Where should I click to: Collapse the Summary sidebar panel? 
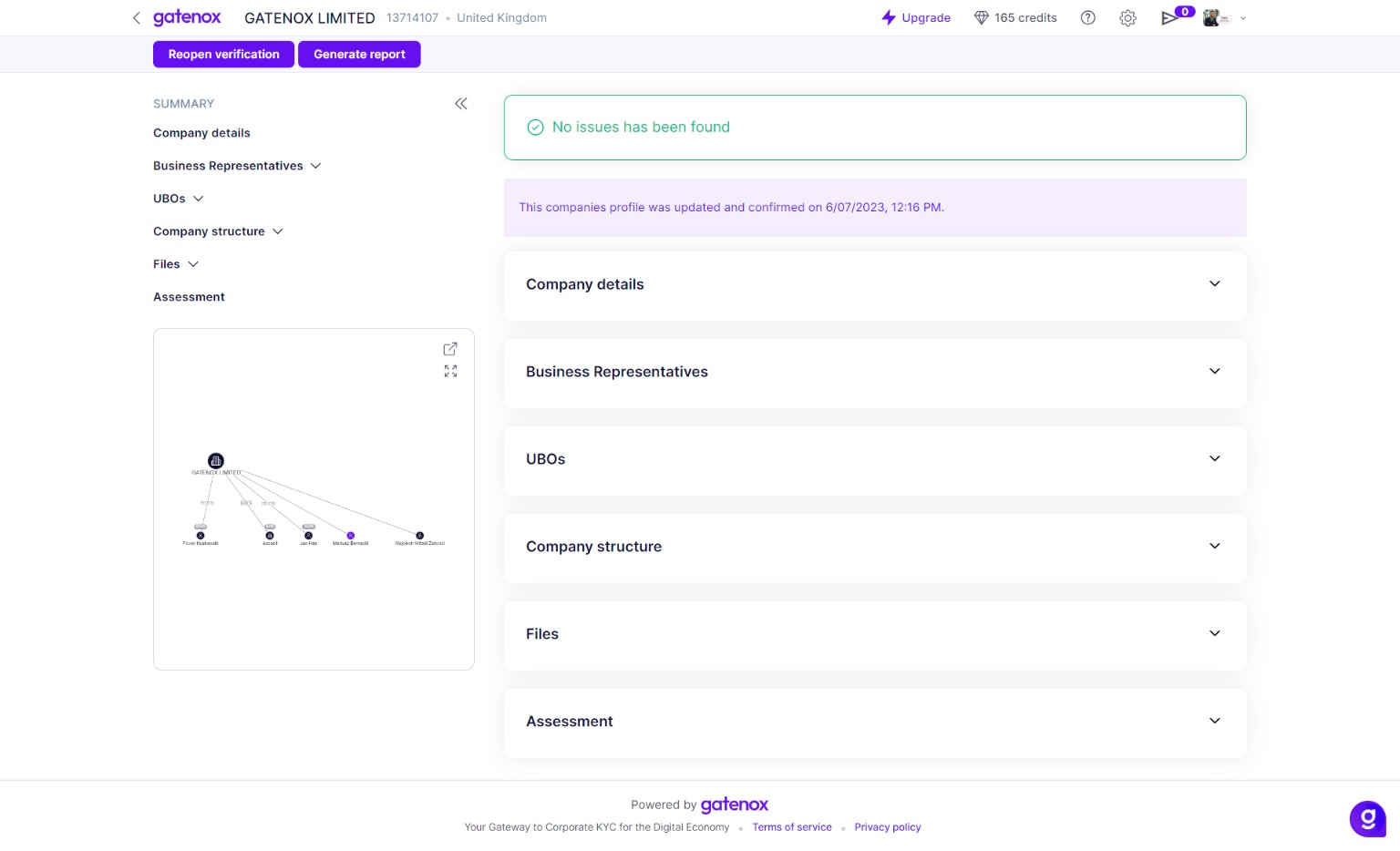click(x=461, y=104)
